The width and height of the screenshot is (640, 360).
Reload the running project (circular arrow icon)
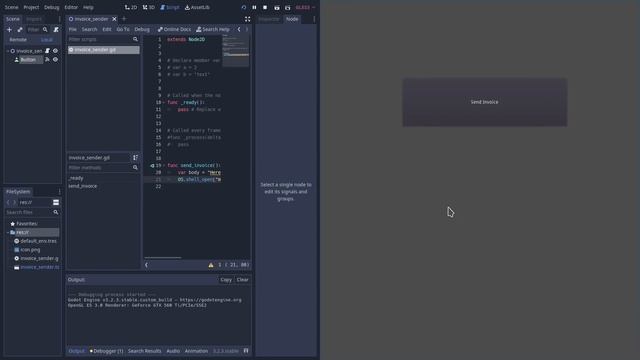click(244, 7)
